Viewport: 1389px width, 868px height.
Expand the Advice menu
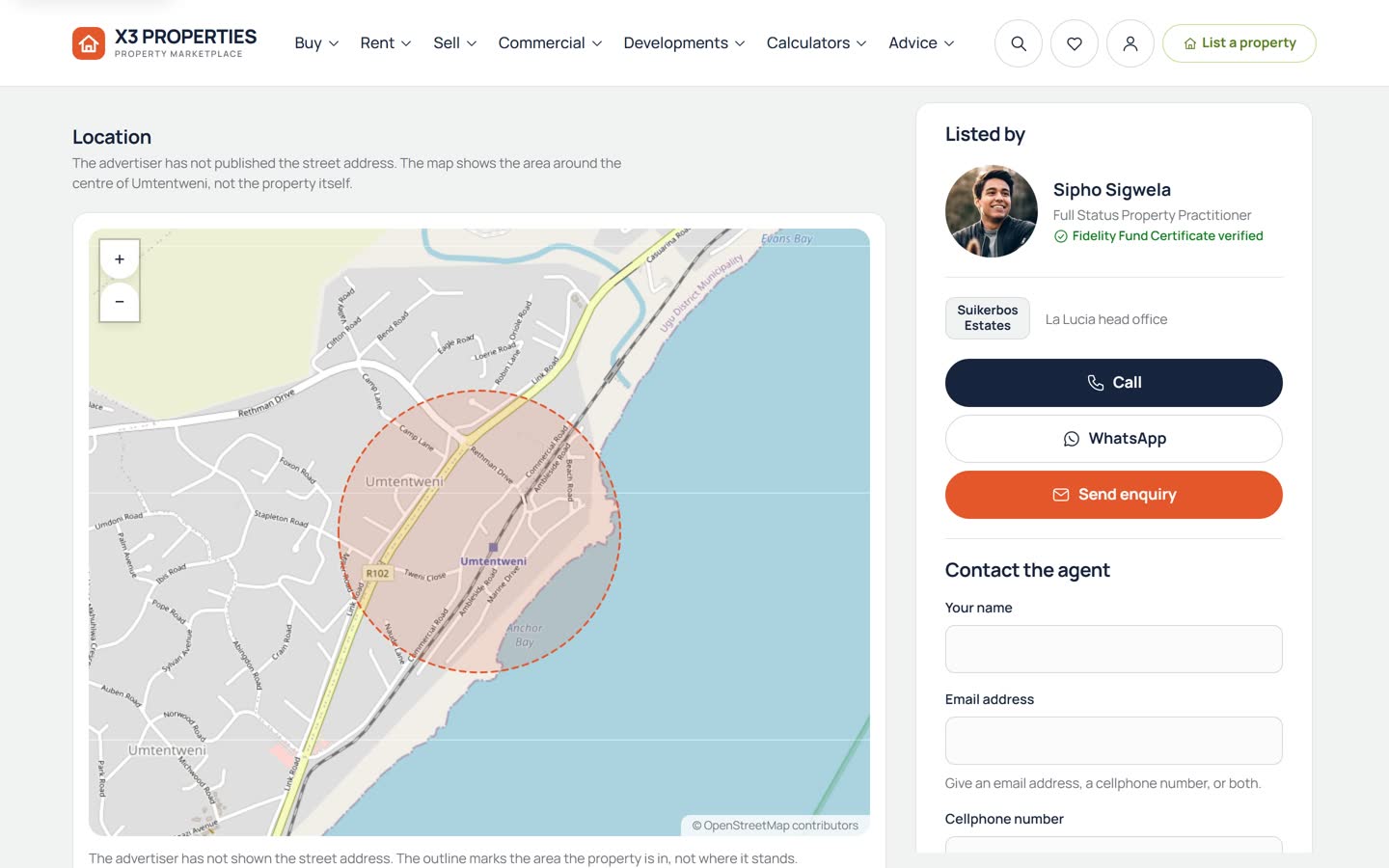pyautogui.click(x=922, y=43)
